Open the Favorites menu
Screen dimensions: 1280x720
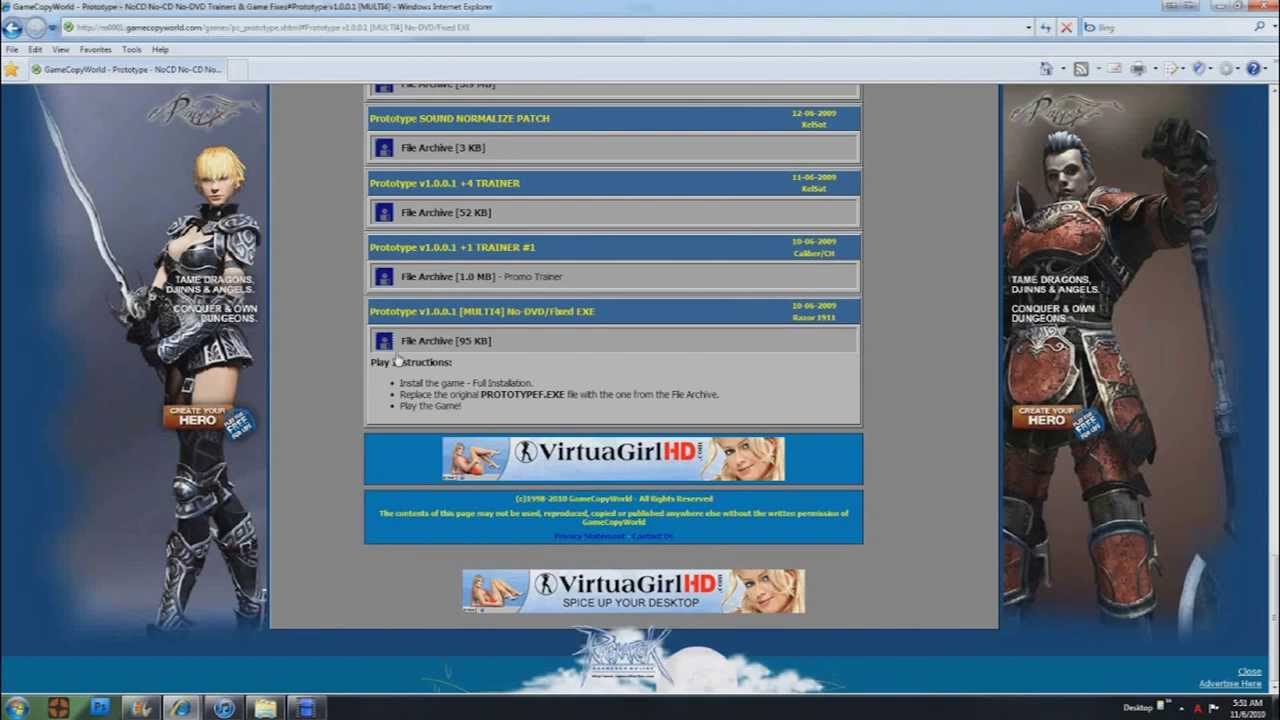click(96, 49)
